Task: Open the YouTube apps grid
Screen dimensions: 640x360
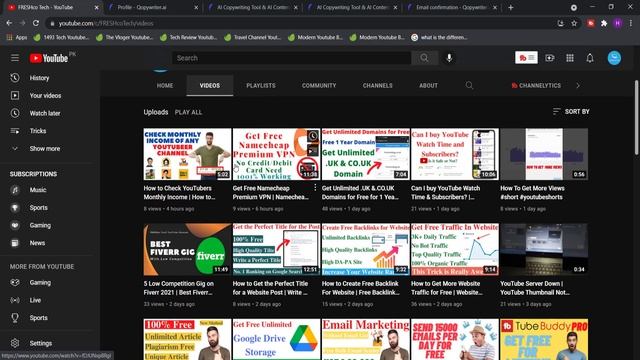Action: click(x=570, y=58)
